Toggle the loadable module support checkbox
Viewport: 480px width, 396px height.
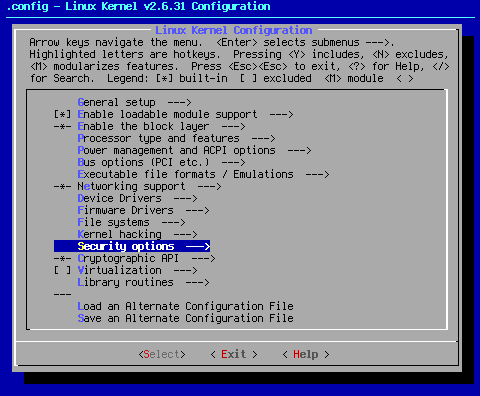click(63, 114)
